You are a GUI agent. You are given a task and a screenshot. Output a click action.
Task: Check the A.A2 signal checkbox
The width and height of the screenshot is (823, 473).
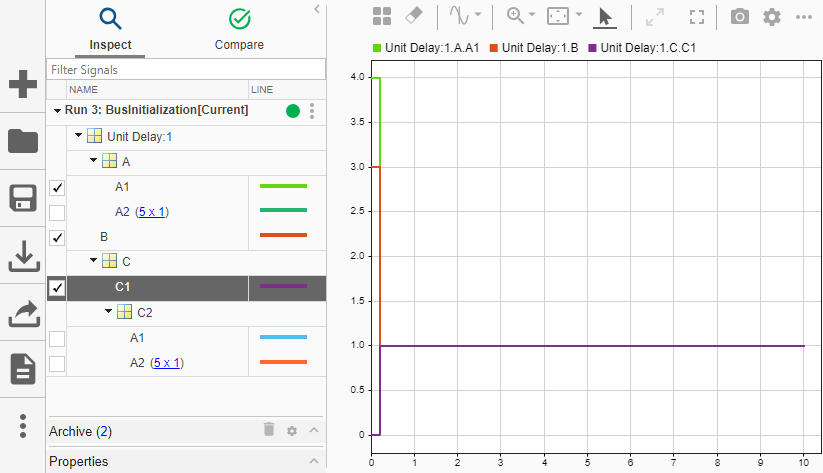[x=57, y=213]
